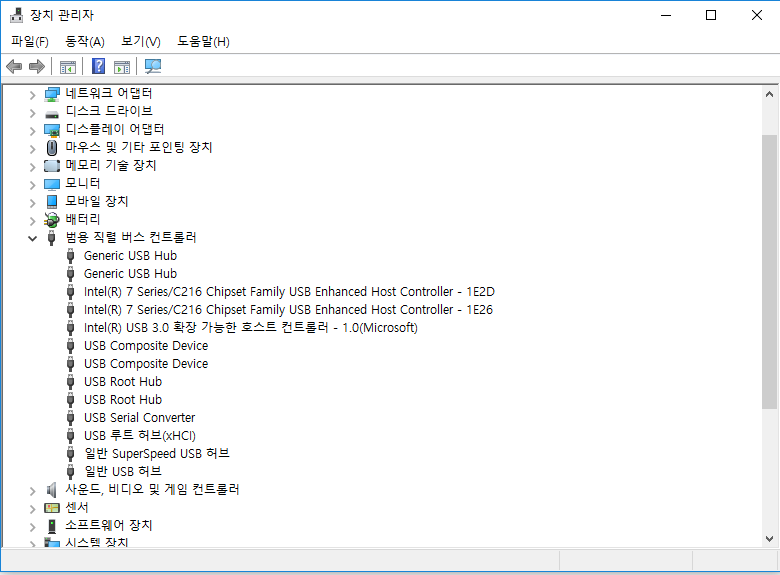Click the vertical scrollbar thumb
Viewport: 780px width, 575px height.
click(x=769, y=272)
